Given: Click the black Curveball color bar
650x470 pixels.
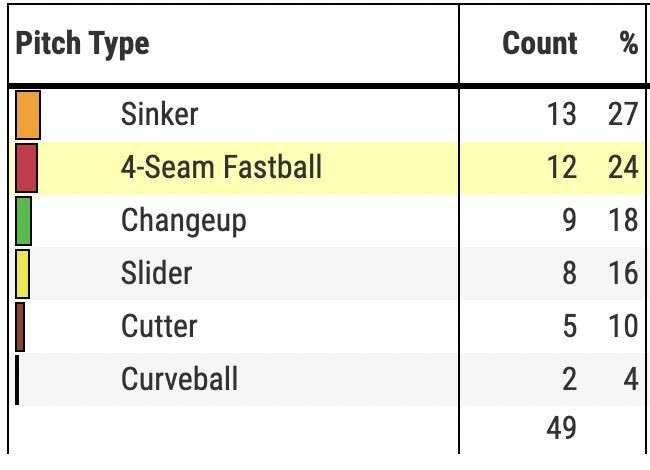Looking at the screenshot, I should [x=17, y=380].
